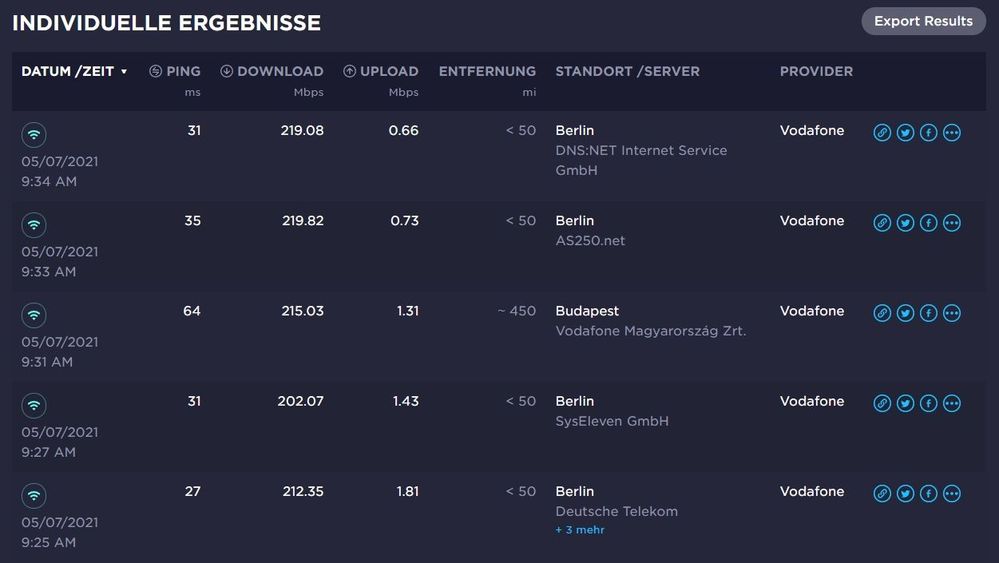This screenshot has height=563, width=999.
Task: Click WiFi icon of 9:25 AM test
Action: (x=34, y=496)
